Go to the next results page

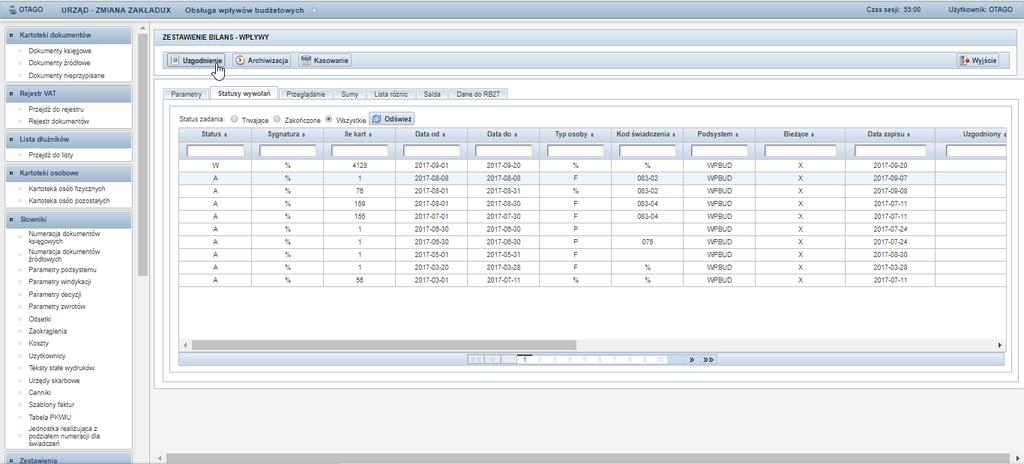point(691,359)
